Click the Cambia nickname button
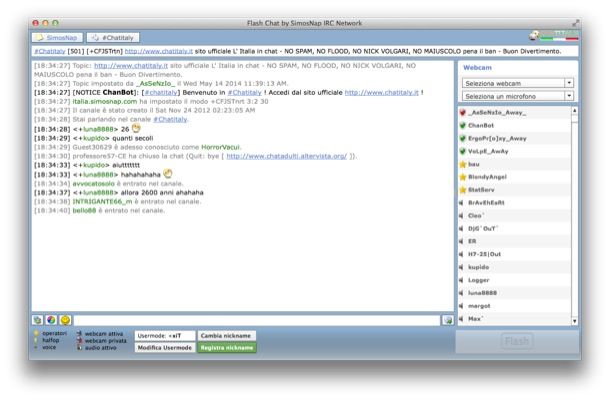 [x=226, y=335]
